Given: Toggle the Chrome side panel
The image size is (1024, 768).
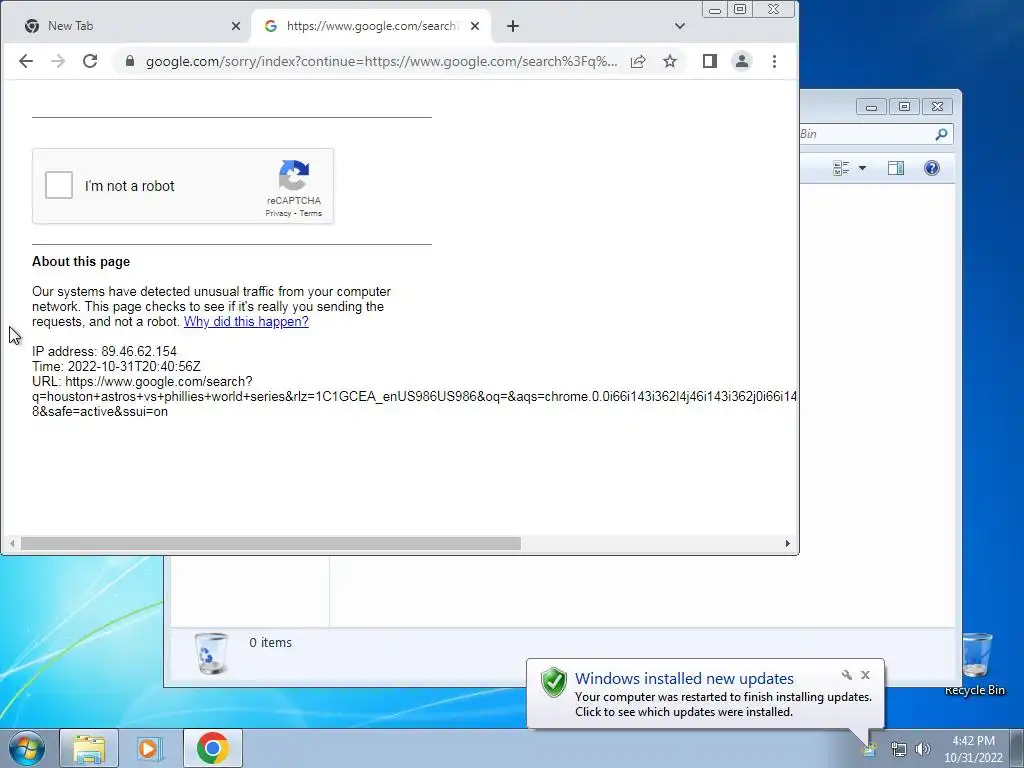Looking at the screenshot, I should (710, 61).
